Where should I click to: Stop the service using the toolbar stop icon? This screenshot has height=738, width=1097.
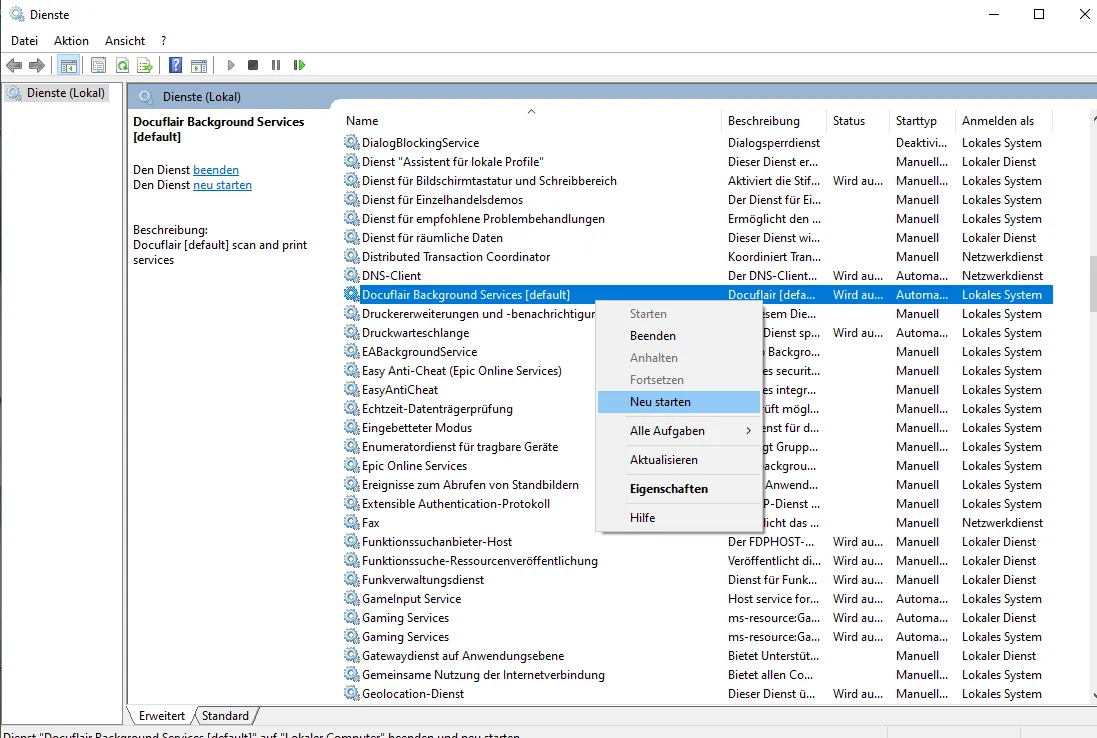point(253,65)
